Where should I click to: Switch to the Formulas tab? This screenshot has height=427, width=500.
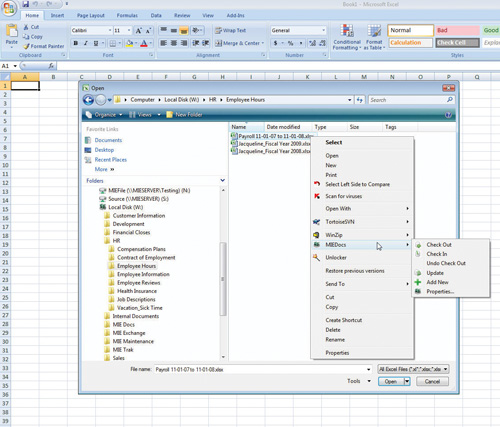click(x=127, y=15)
